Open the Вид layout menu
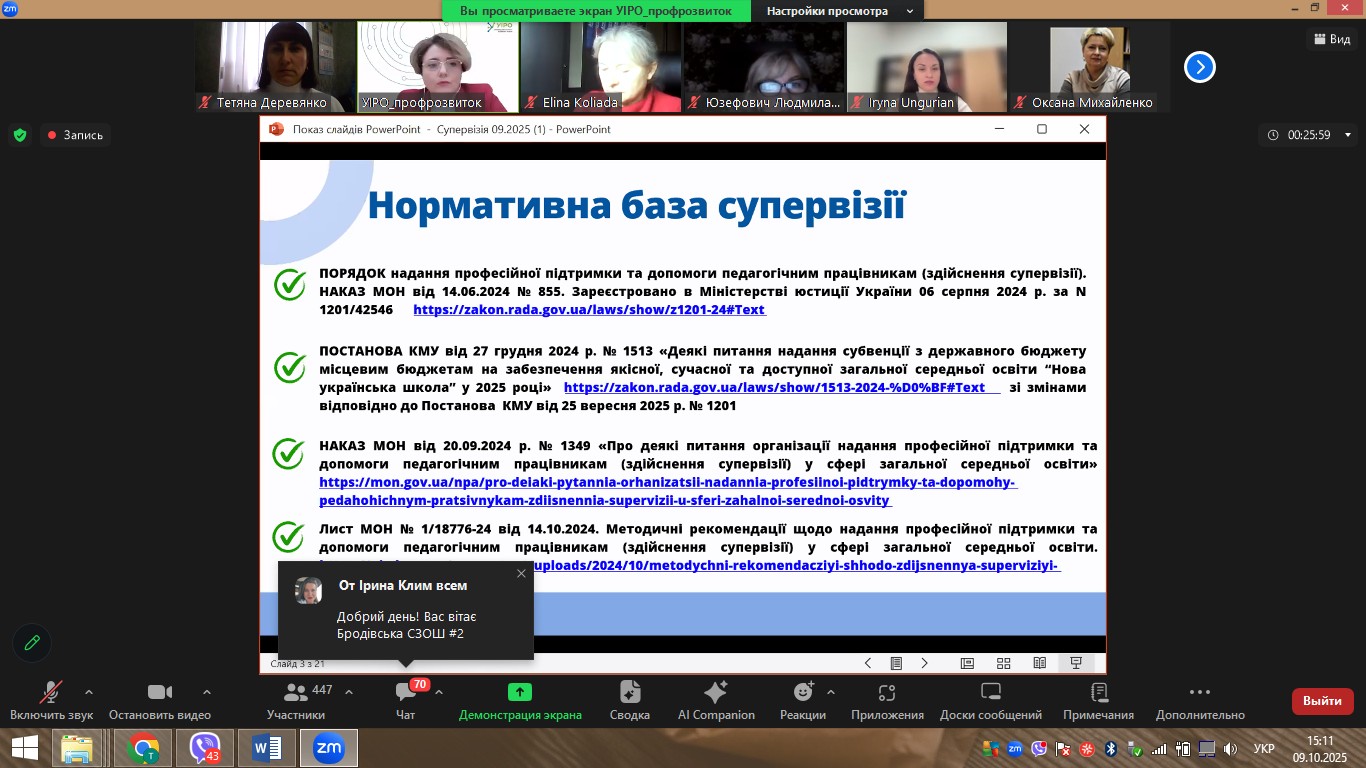This screenshot has height=768, width=1366. 1331,39
